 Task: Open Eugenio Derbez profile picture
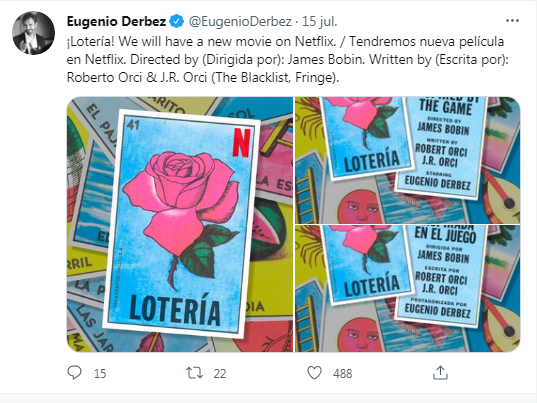pos(33,33)
